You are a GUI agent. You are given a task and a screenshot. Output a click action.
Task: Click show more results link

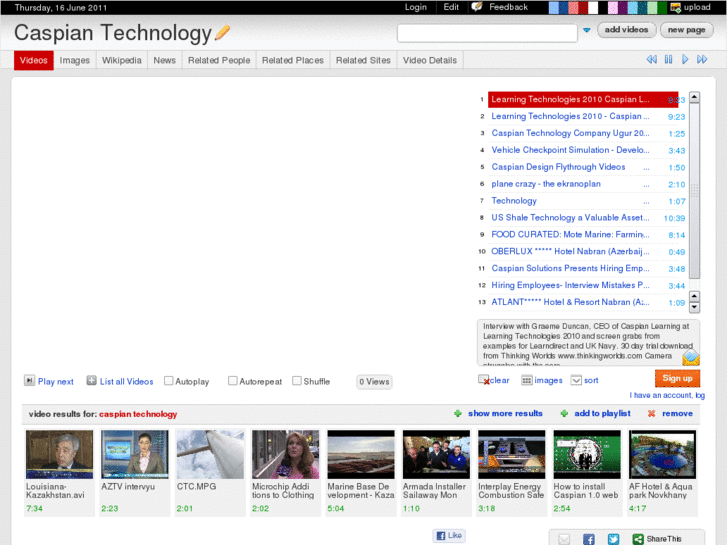coord(505,413)
